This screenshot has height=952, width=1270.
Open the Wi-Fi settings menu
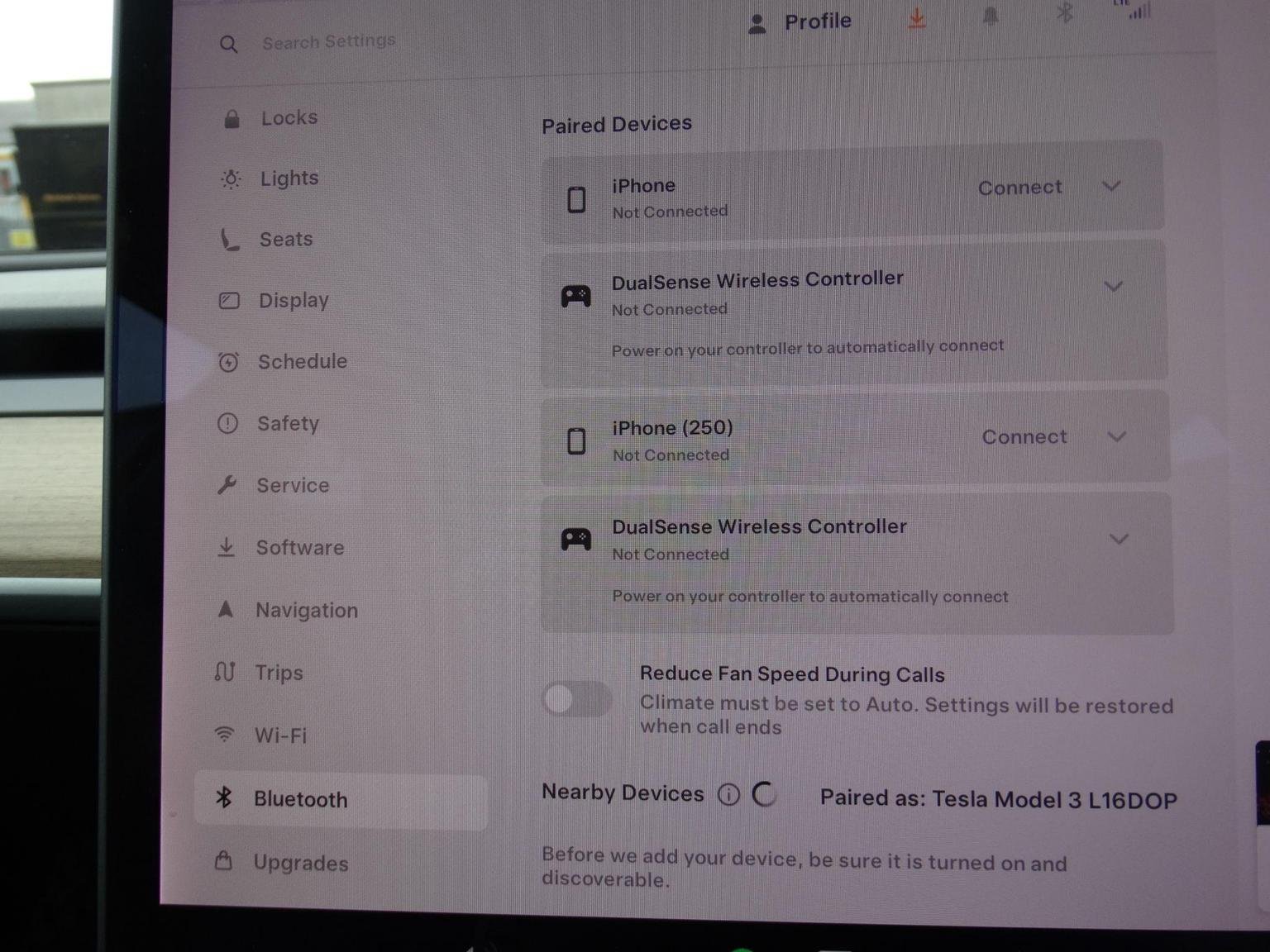coord(280,735)
